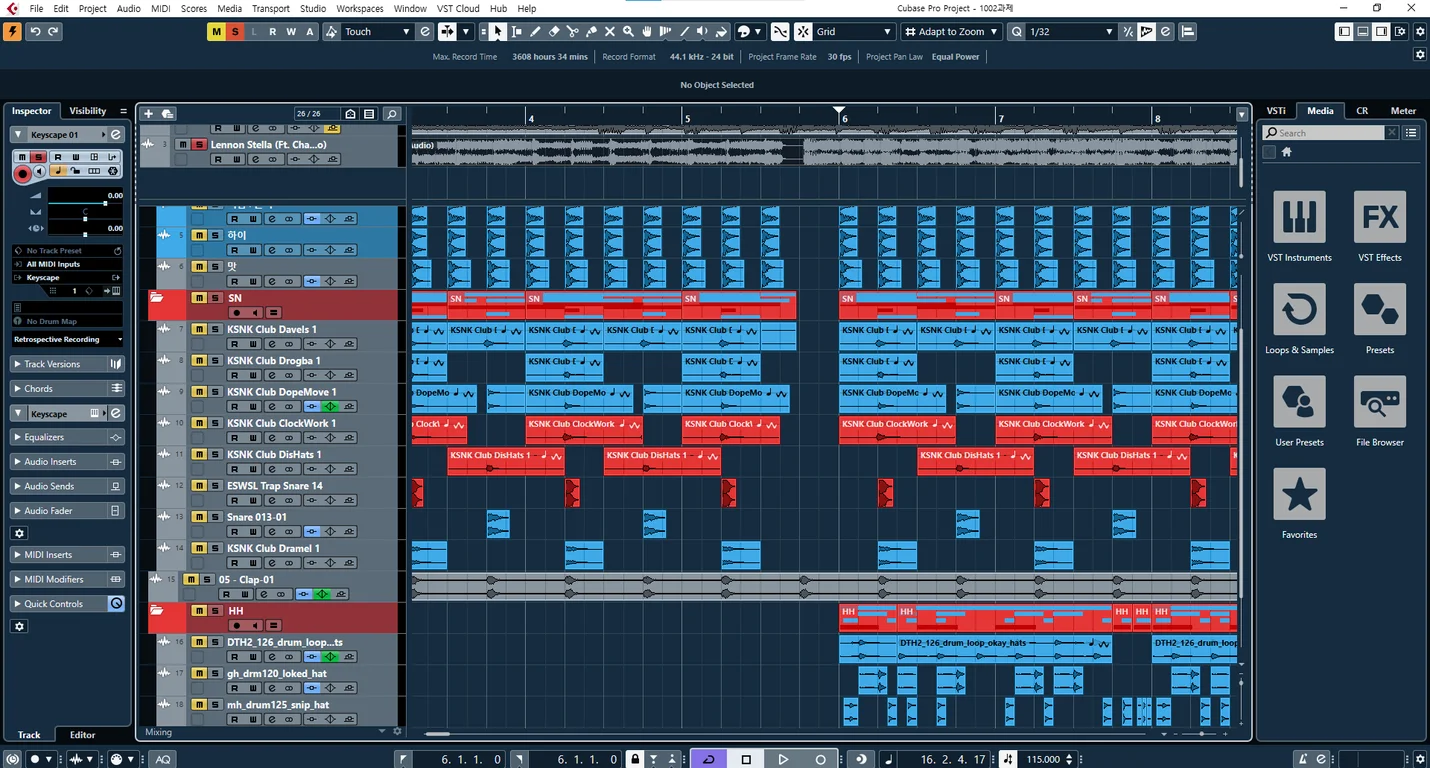Switch to the Visibility tab
The image size is (1430, 768).
tap(88, 111)
